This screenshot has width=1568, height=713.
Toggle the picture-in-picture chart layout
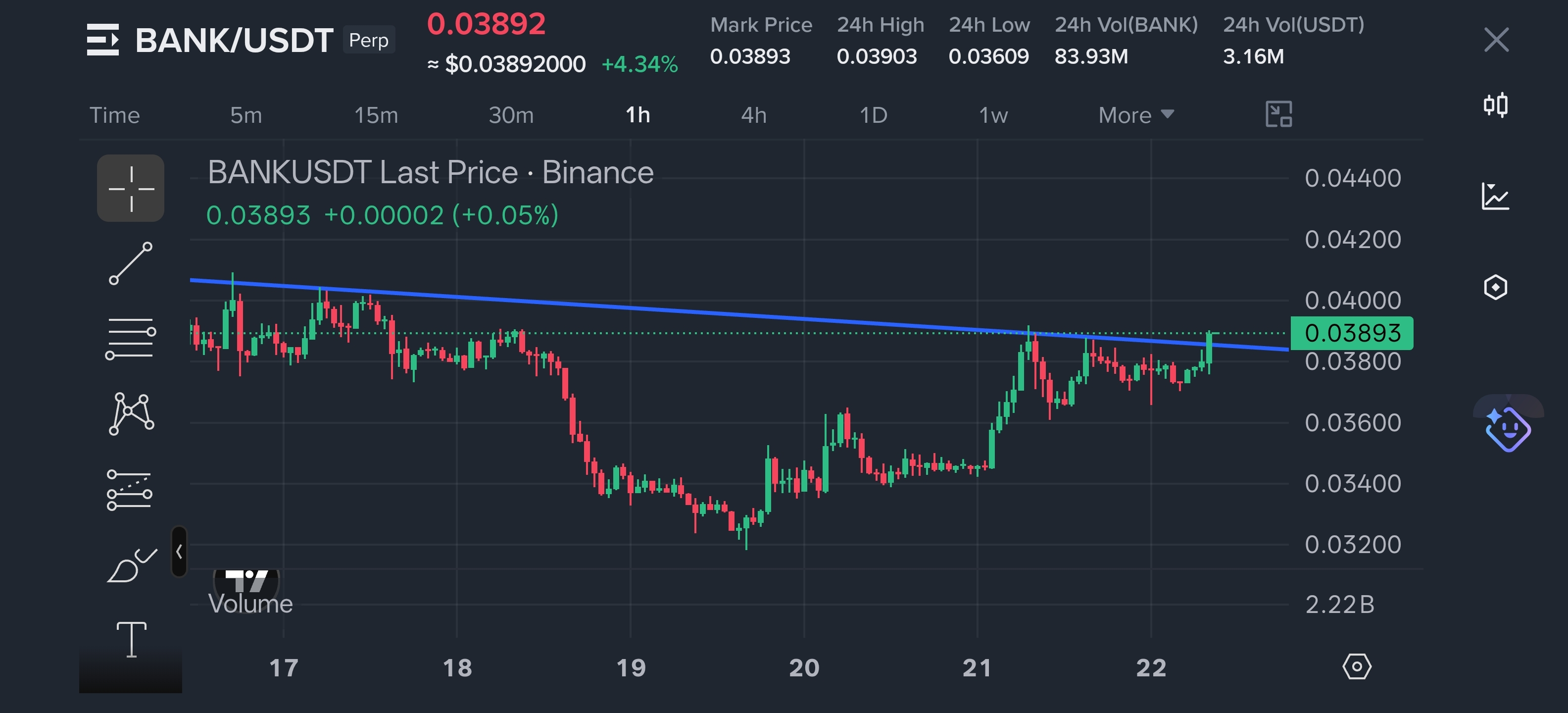coord(1278,114)
